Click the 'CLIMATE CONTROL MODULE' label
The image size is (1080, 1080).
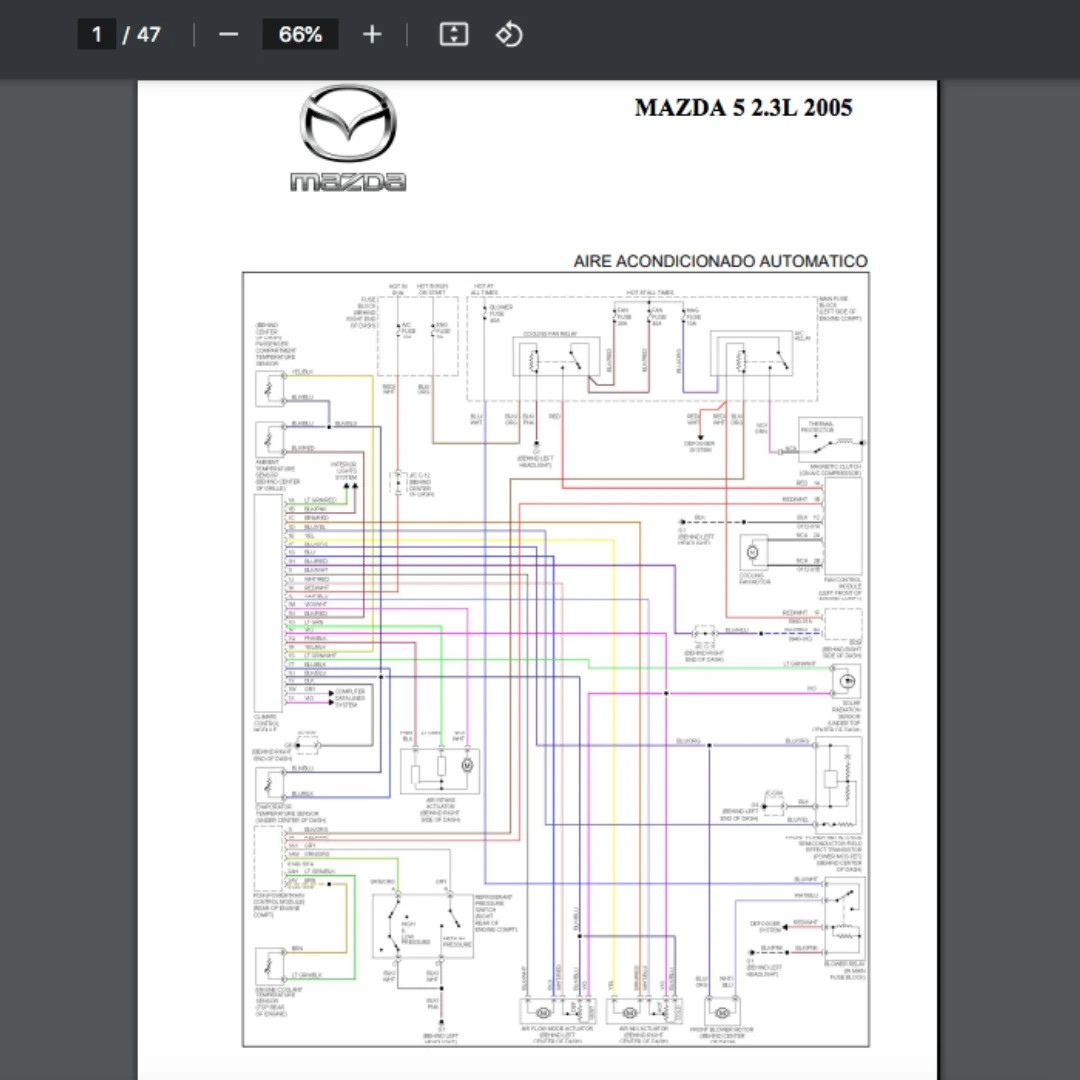(267, 723)
